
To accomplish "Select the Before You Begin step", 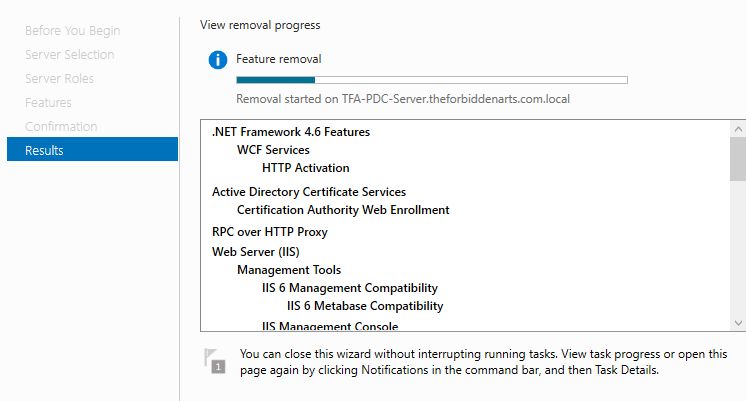I will tap(72, 31).
